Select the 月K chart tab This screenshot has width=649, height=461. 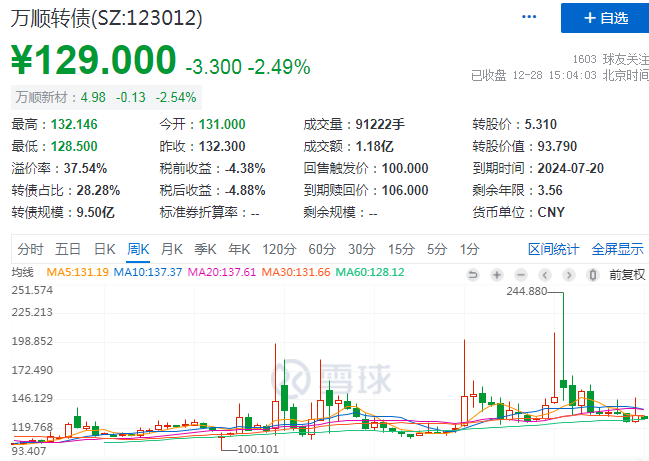point(172,249)
